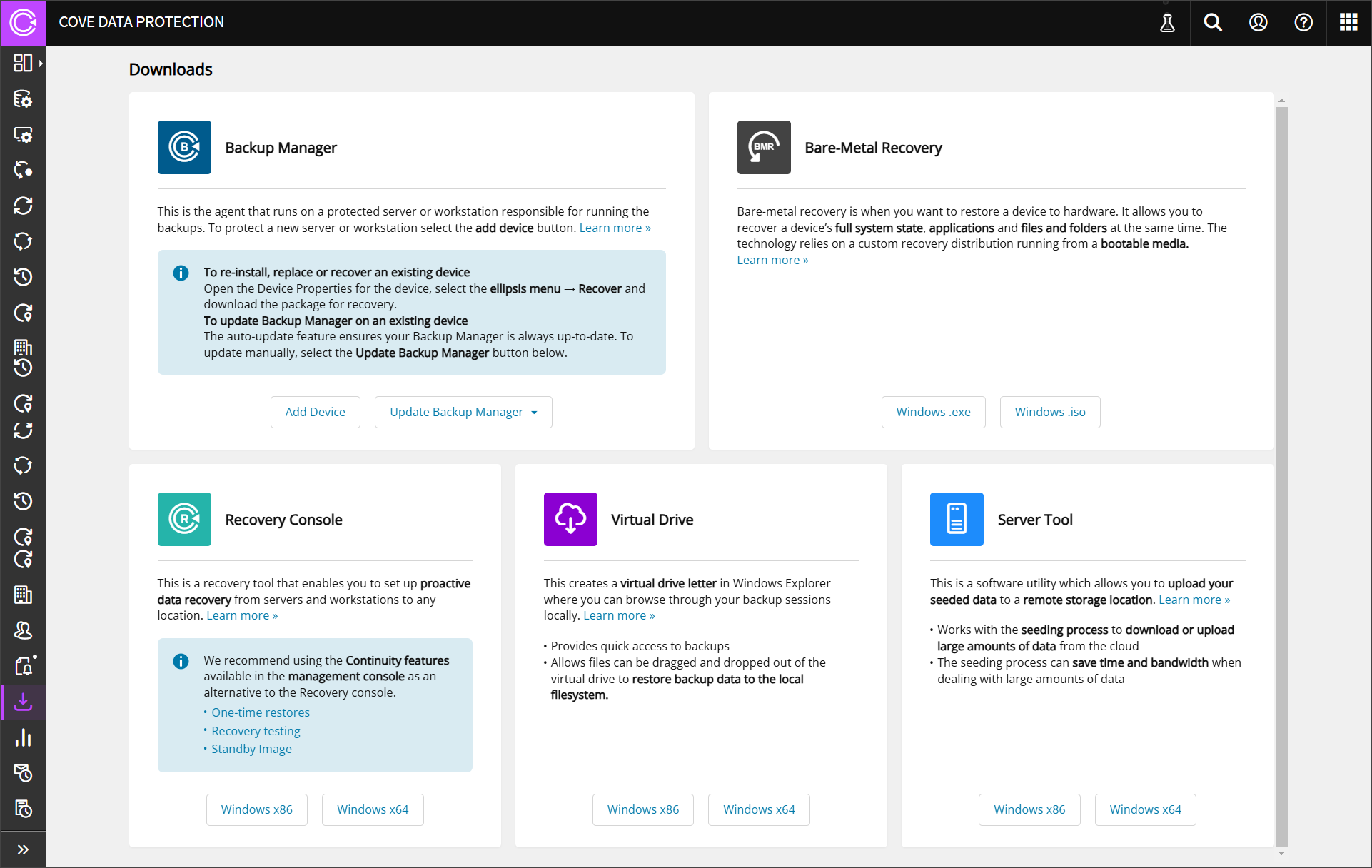Click the dashboard icon in sidebar
Image resolution: width=1372 pixels, height=868 pixels.
23,63
